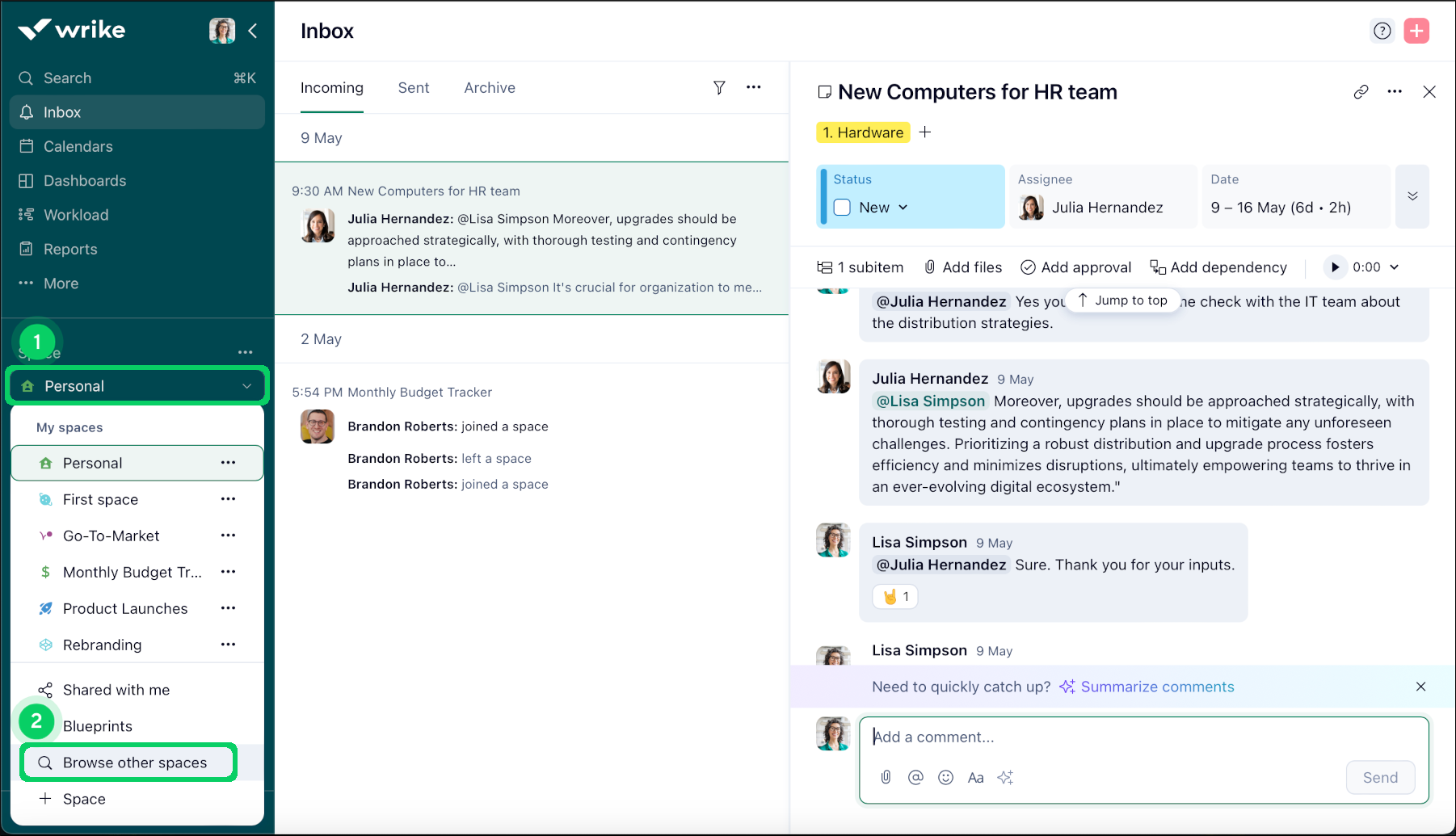Screen dimensions: 1456x836
Task: Click Summarize comments link
Action: tap(1157, 687)
